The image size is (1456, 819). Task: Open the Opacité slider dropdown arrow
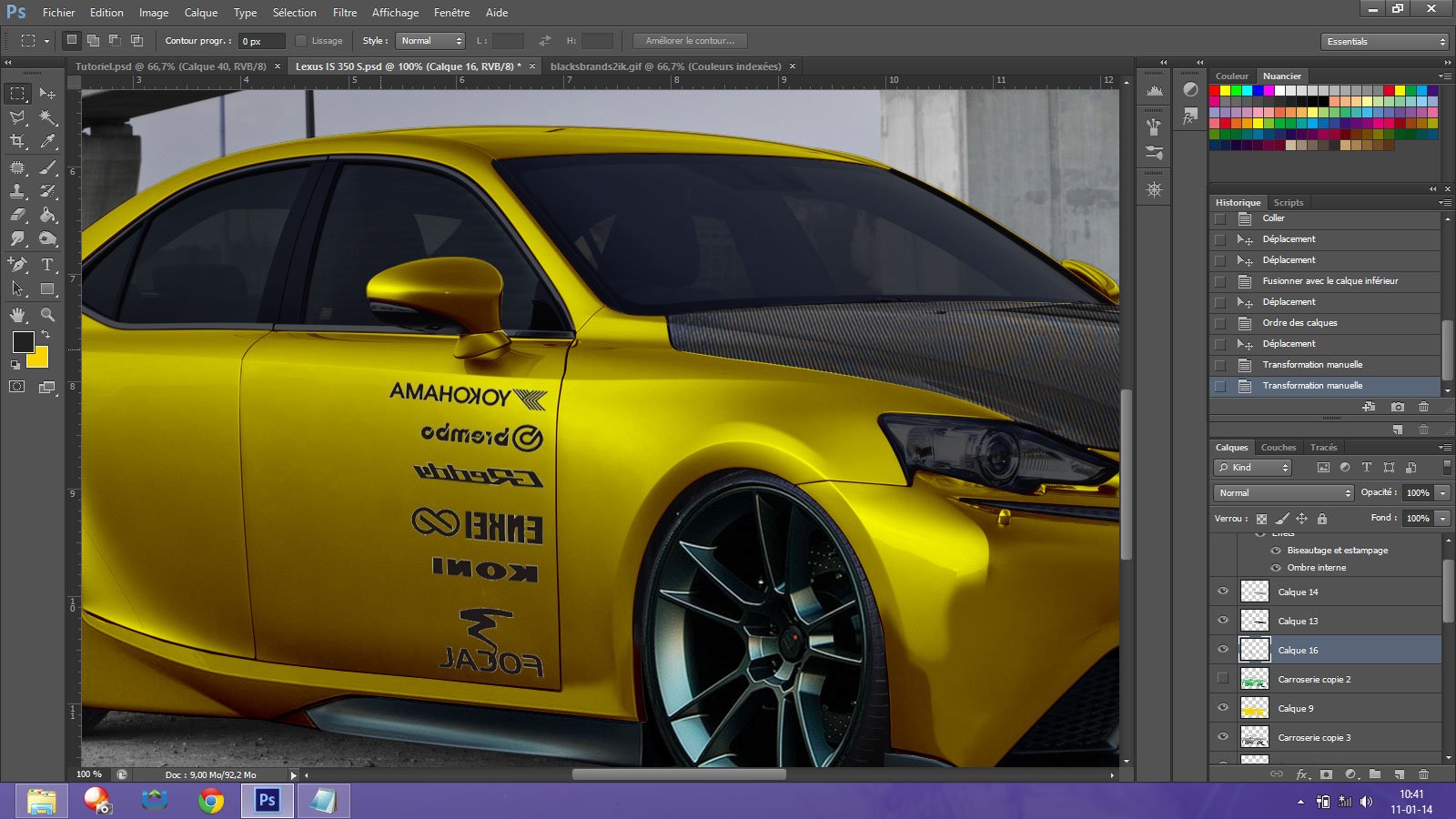point(1442,492)
